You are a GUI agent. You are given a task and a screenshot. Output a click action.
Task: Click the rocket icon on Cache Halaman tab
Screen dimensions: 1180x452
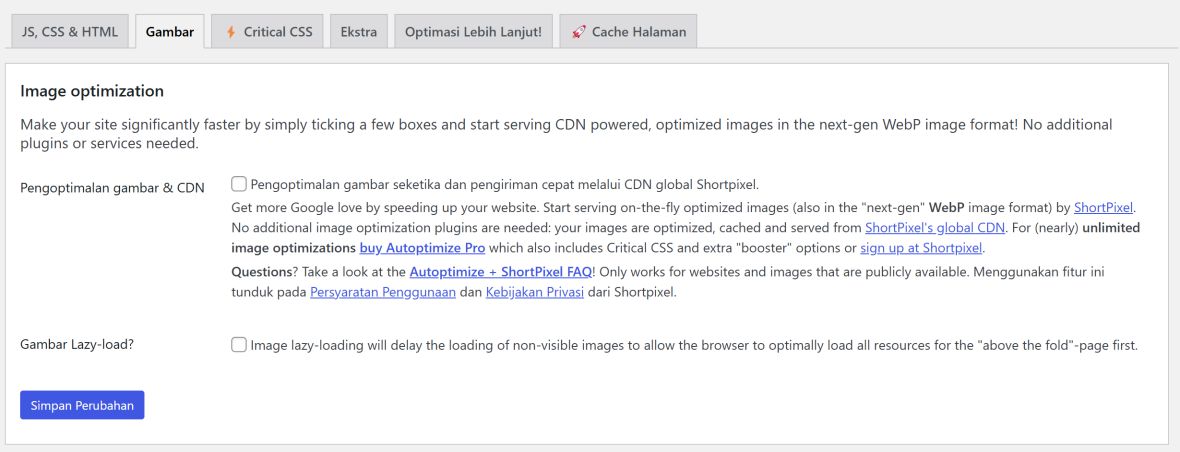[578, 32]
